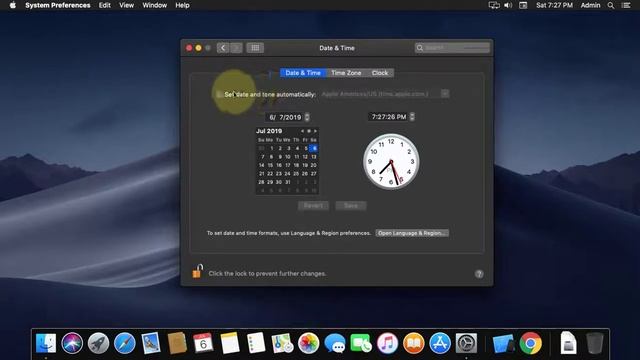
Task: Open Books orange icon in dock
Action: click(413, 343)
